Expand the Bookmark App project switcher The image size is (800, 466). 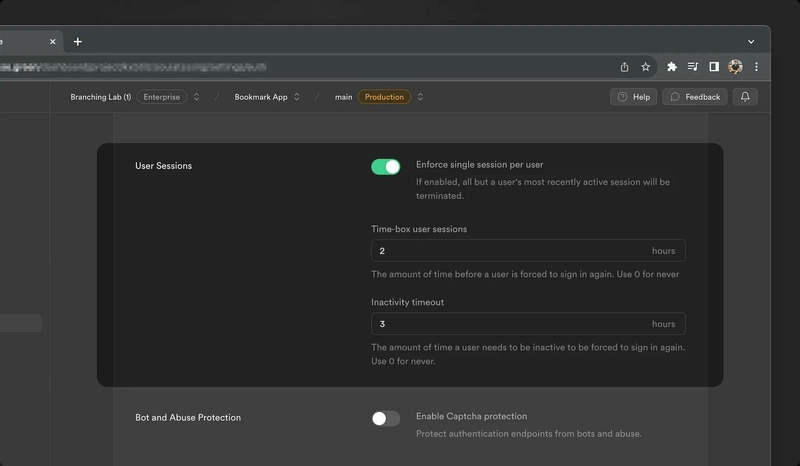pyautogui.click(x=296, y=97)
